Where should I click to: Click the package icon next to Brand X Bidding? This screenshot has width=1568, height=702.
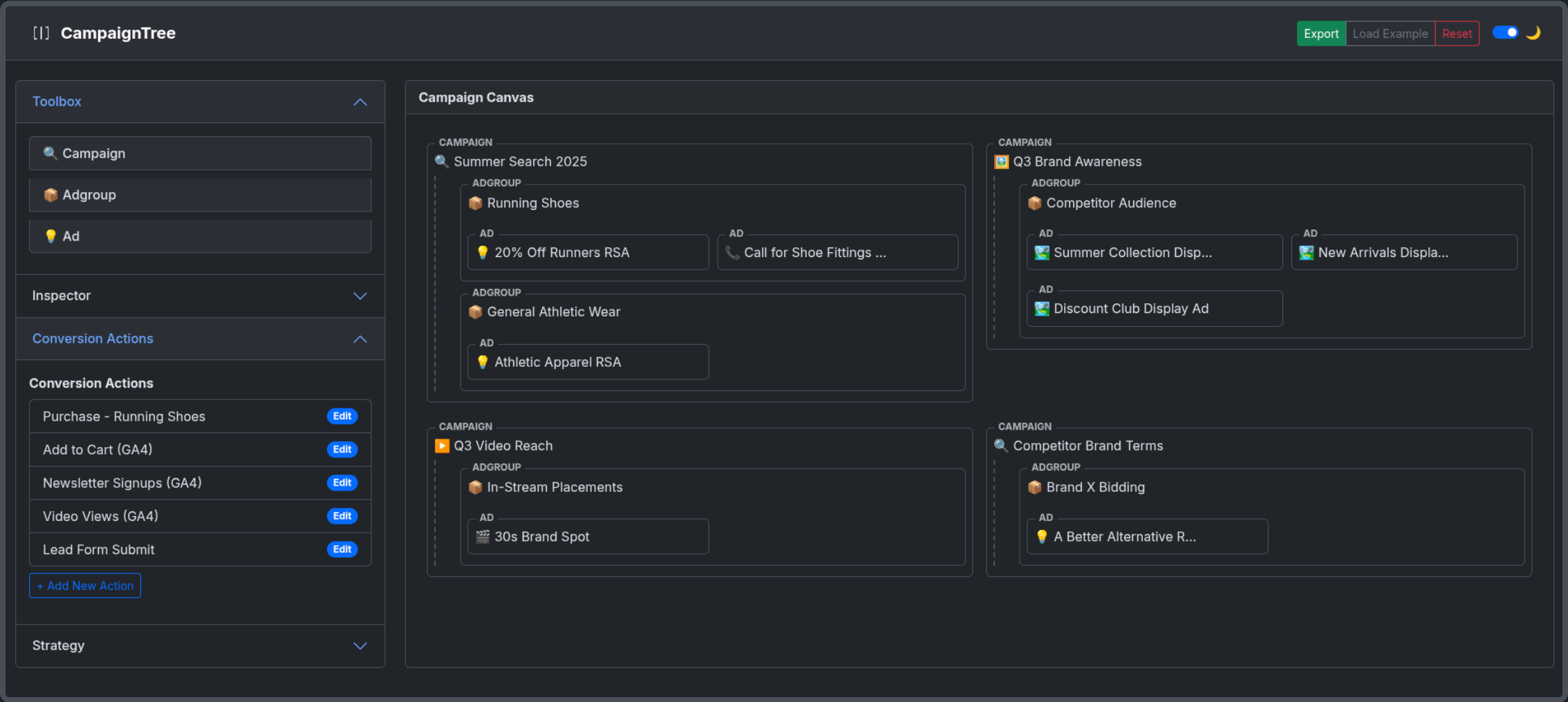[x=1034, y=488]
